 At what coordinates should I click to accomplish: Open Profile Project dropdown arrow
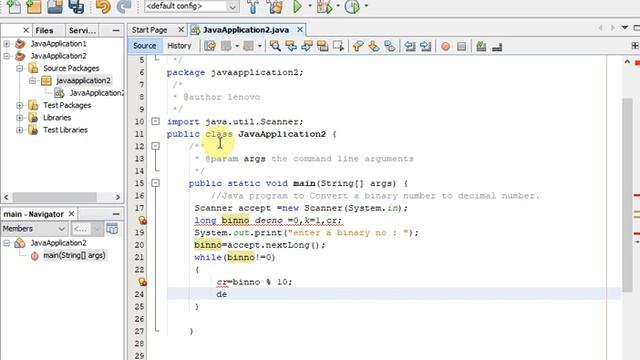[x=366, y=6]
